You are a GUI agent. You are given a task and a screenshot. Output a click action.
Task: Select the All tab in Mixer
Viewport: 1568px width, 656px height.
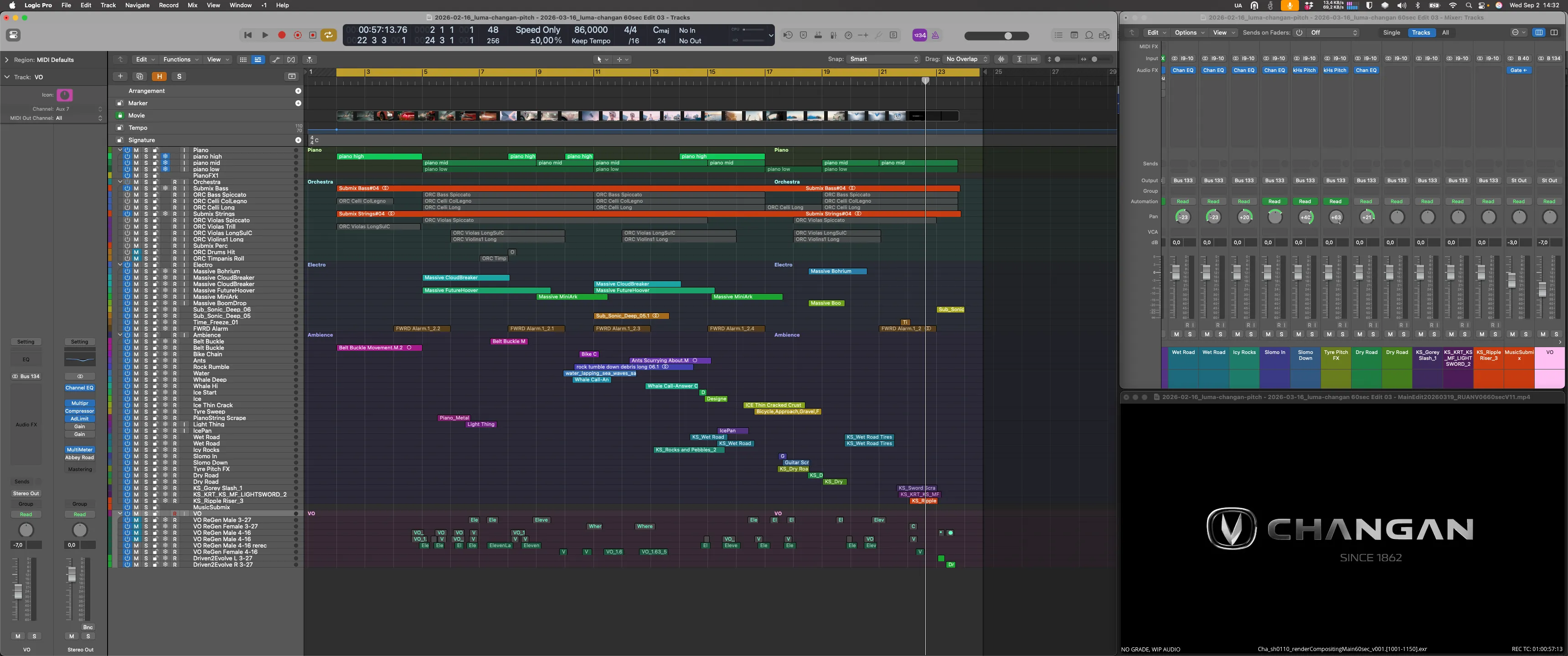pos(1445,33)
